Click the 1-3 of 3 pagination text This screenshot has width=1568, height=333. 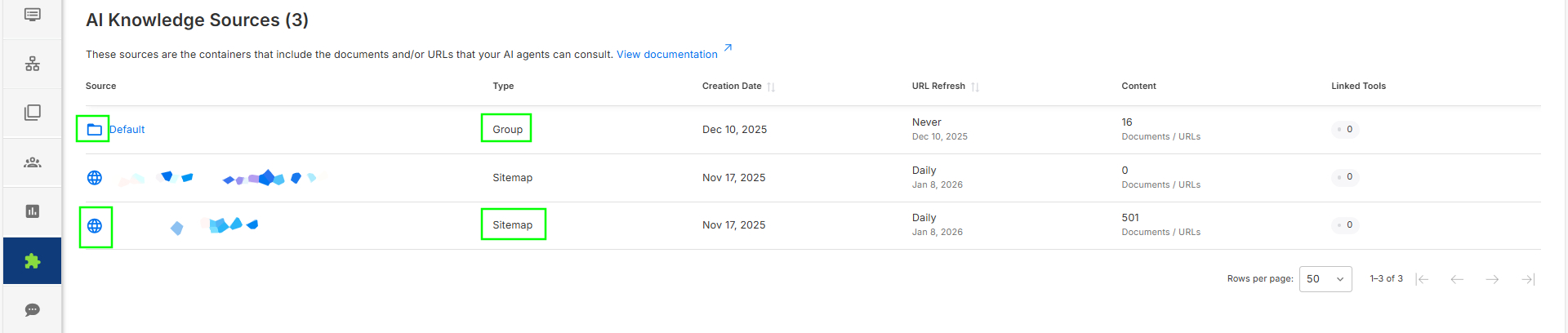point(1386,278)
